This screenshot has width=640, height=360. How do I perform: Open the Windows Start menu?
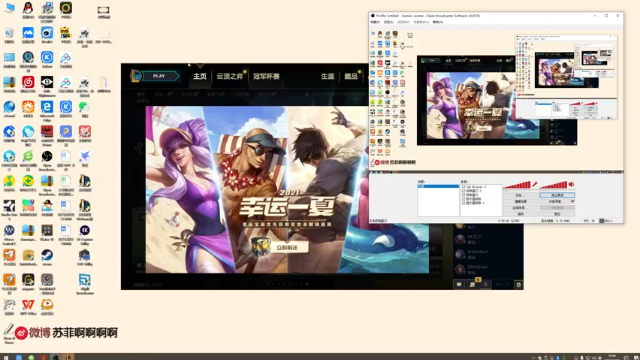pos(6,357)
